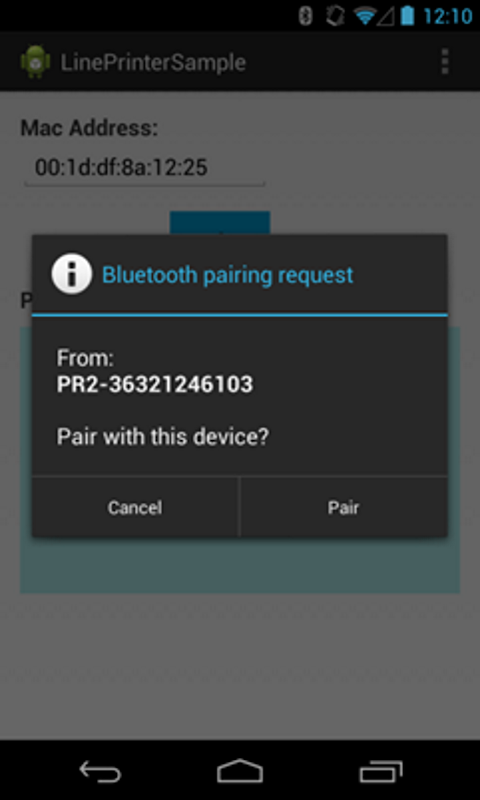Screen dimensions: 480x800
Task: Confirm pairing with the Pair button
Action: point(344,507)
